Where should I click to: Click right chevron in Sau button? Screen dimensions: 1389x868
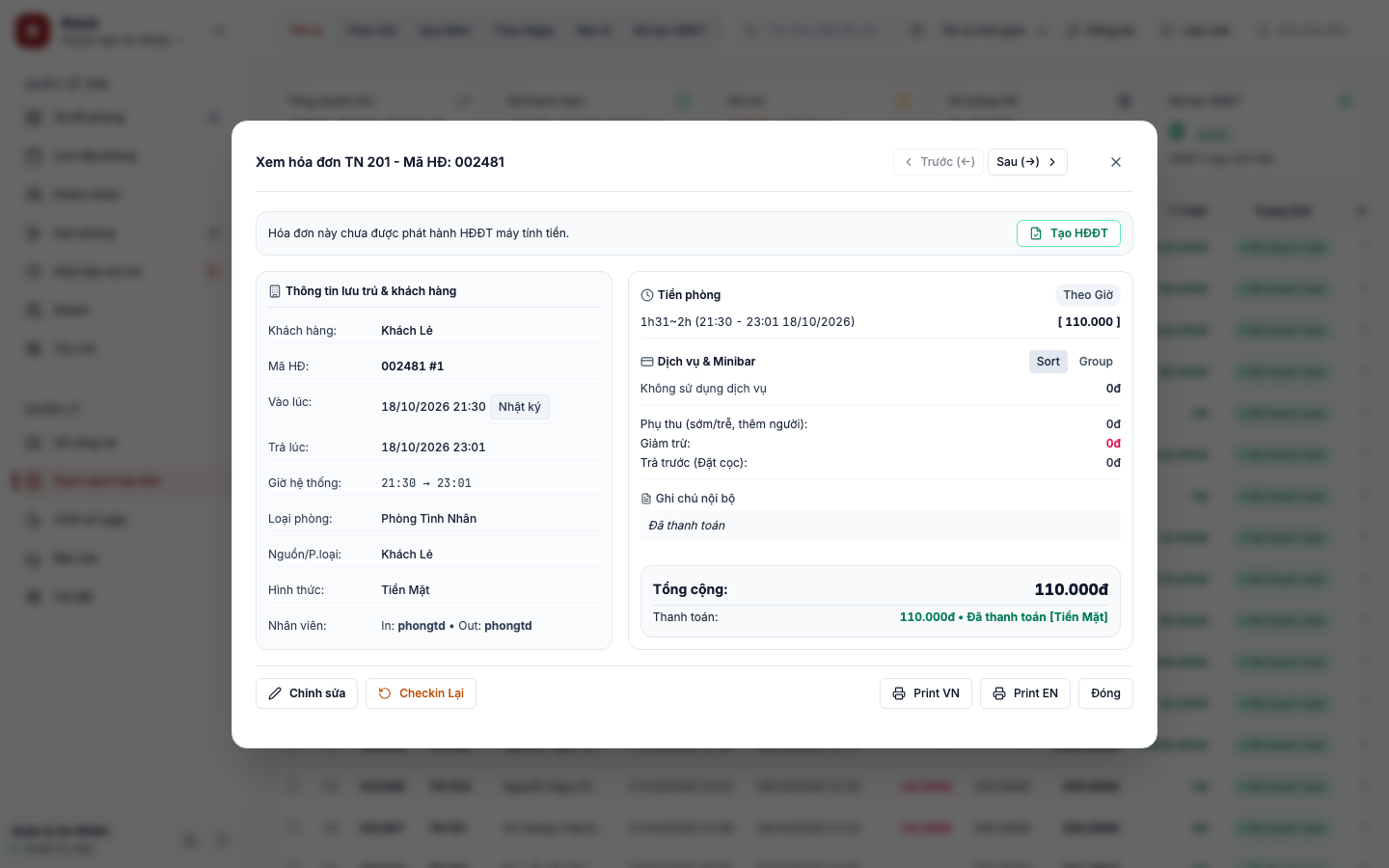1052,162
